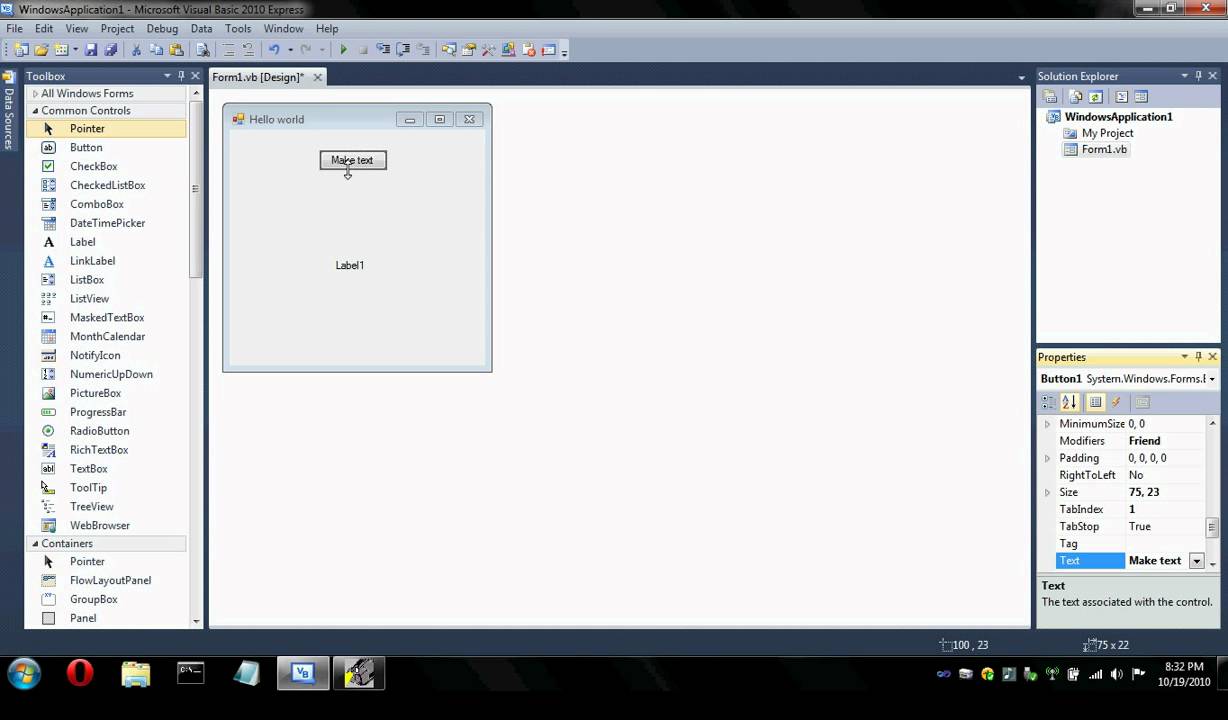Select the Form1.vb [Design] tab
Screen dimensions: 1228x720
(258, 77)
